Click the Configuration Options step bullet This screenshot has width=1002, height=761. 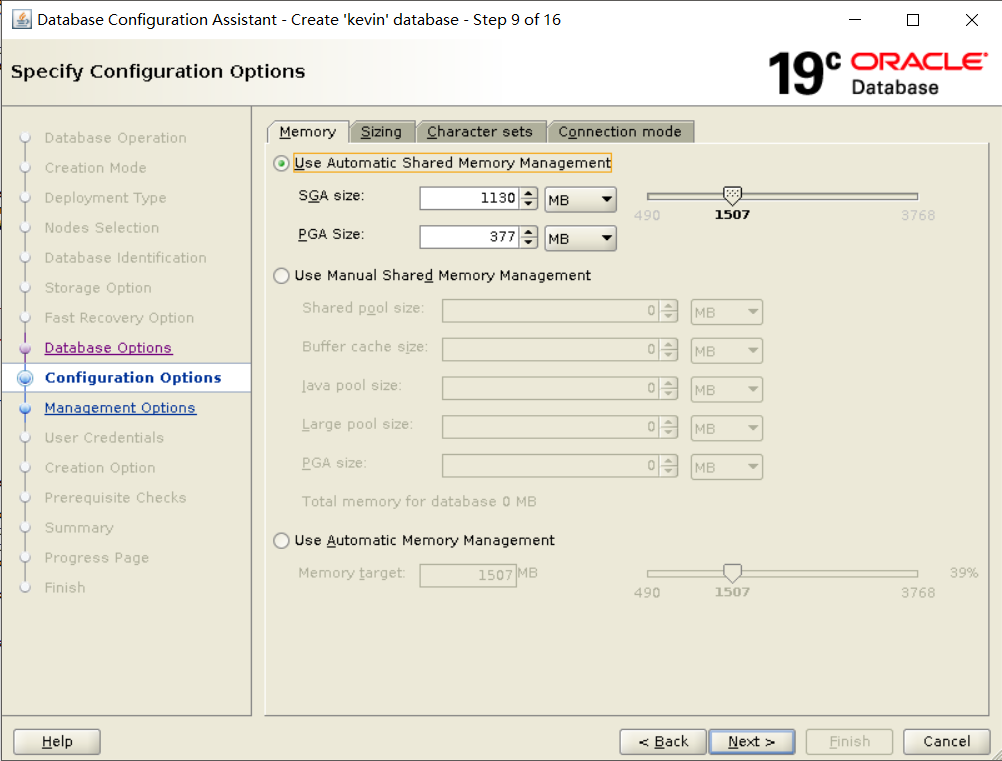click(26, 378)
